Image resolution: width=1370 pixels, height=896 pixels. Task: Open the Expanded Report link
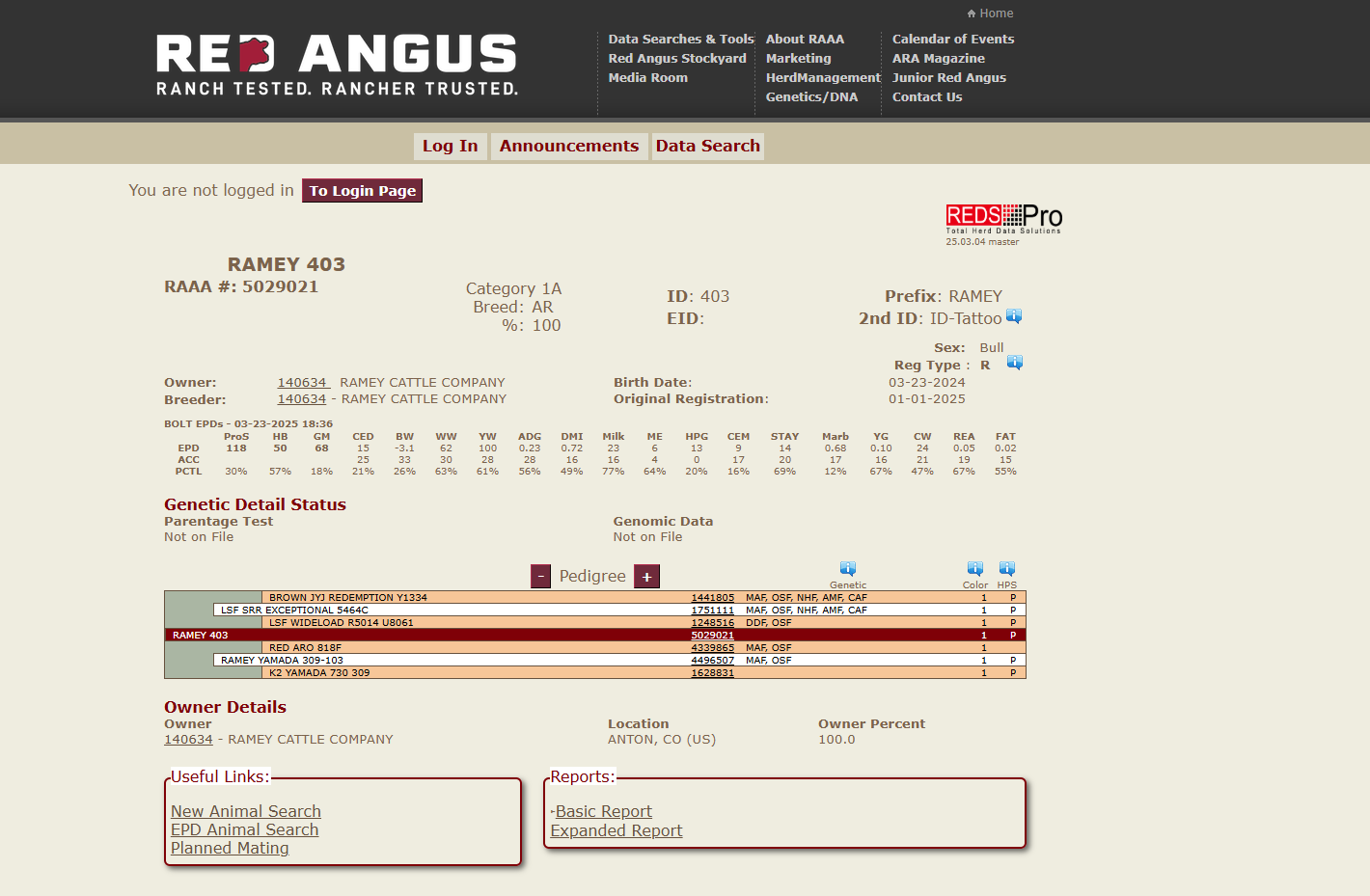(616, 831)
